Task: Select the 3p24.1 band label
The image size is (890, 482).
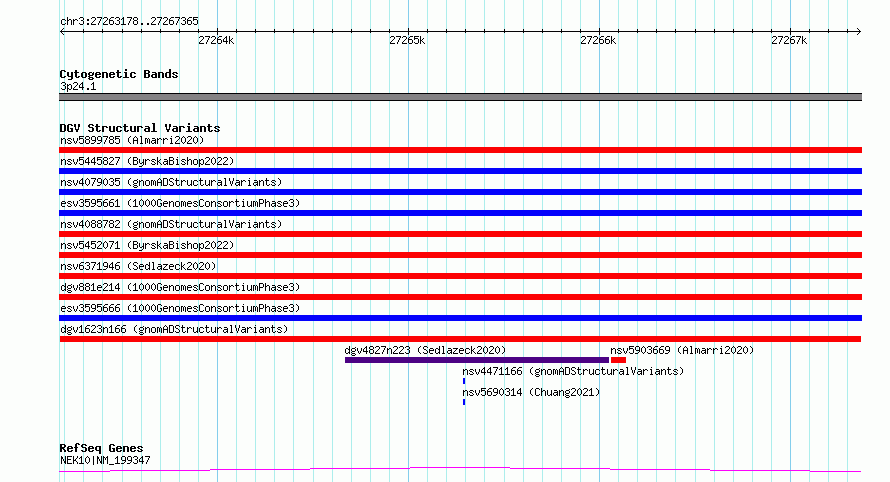Action: coord(78,86)
